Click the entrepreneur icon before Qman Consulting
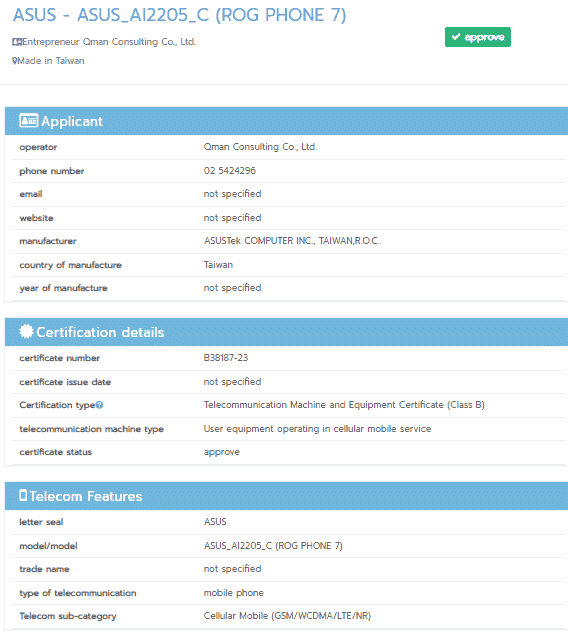Viewport: 568px width, 635px height. coord(17,42)
